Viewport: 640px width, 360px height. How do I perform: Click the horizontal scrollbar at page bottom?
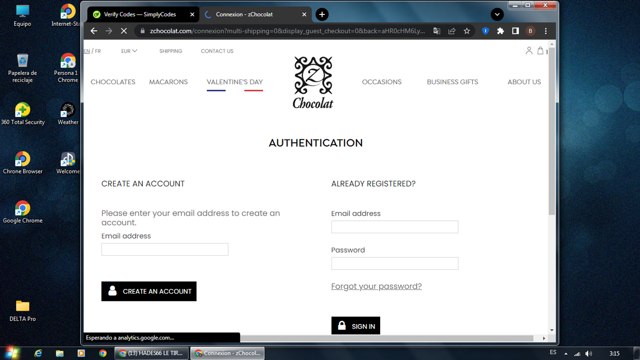click(x=387, y=338)
